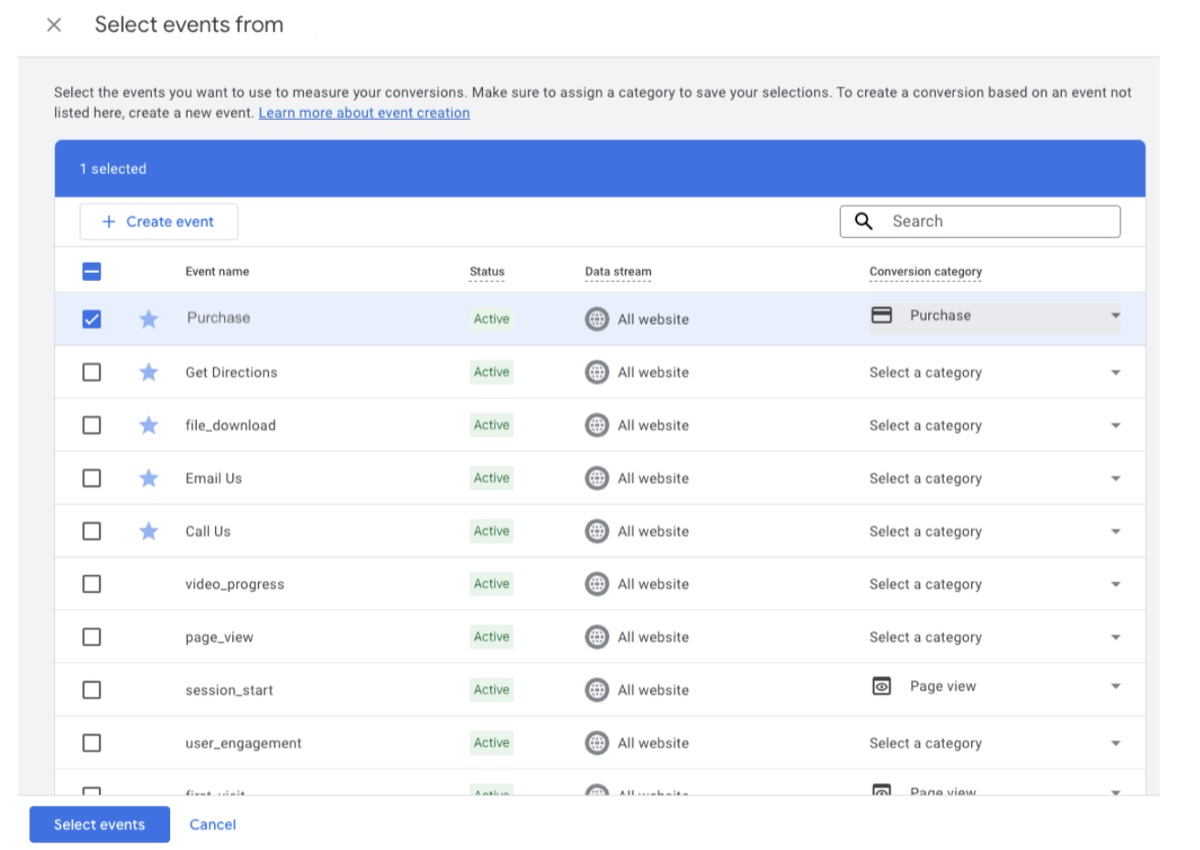Click the Active status badge for Purchase
The width and height of the screenshot is (1200, 850).
click(491, 319)
